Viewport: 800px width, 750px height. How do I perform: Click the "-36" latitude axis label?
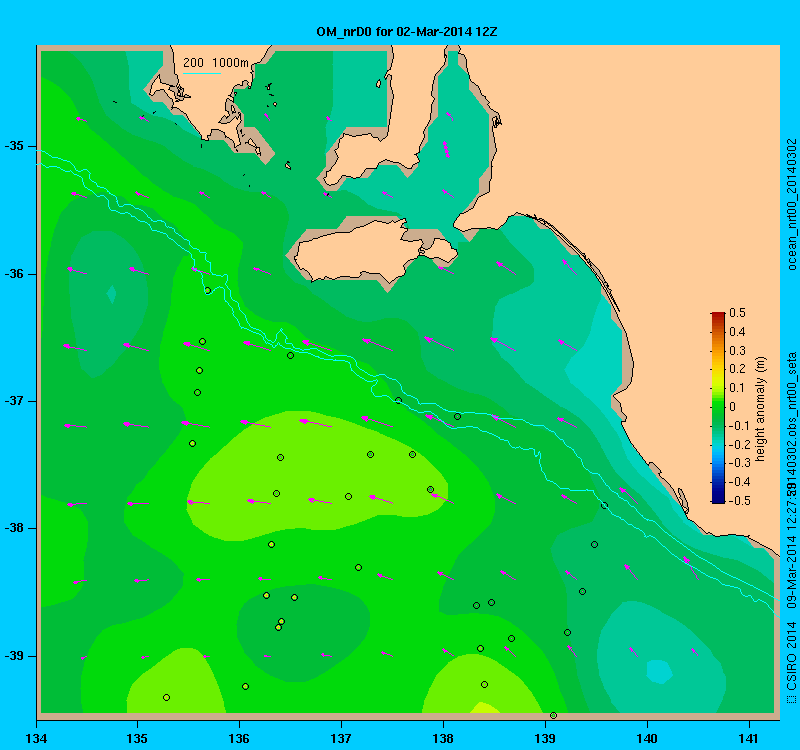[x=14, y=274]
